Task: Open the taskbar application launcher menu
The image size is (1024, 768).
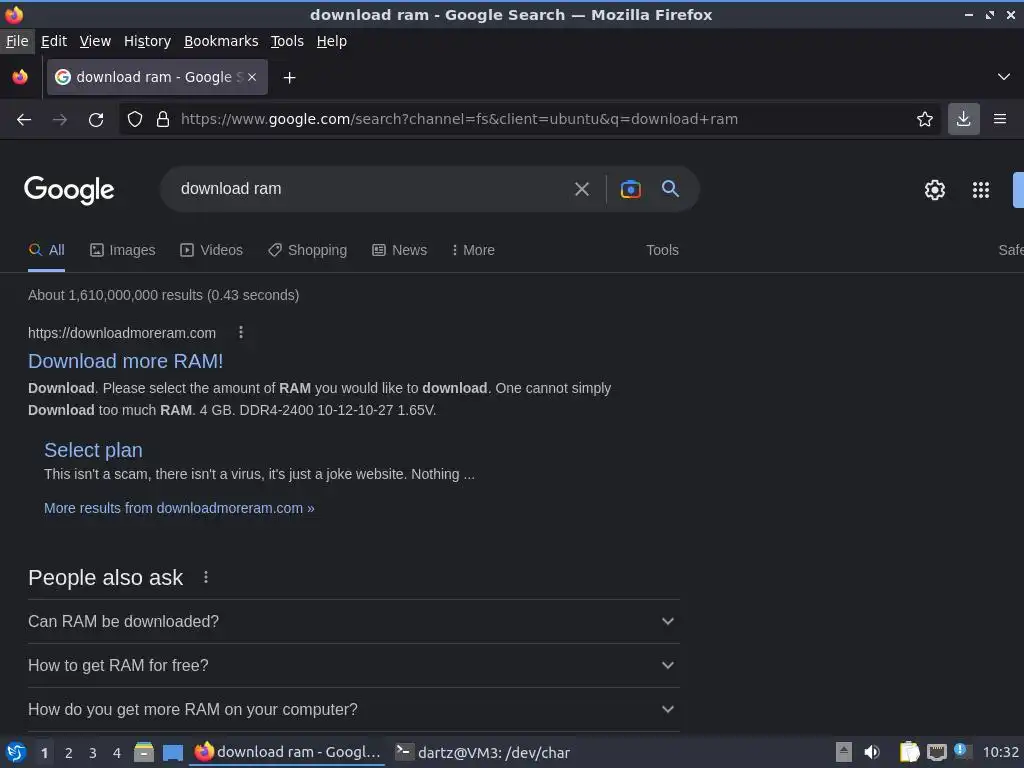Action: click(16, 752)
